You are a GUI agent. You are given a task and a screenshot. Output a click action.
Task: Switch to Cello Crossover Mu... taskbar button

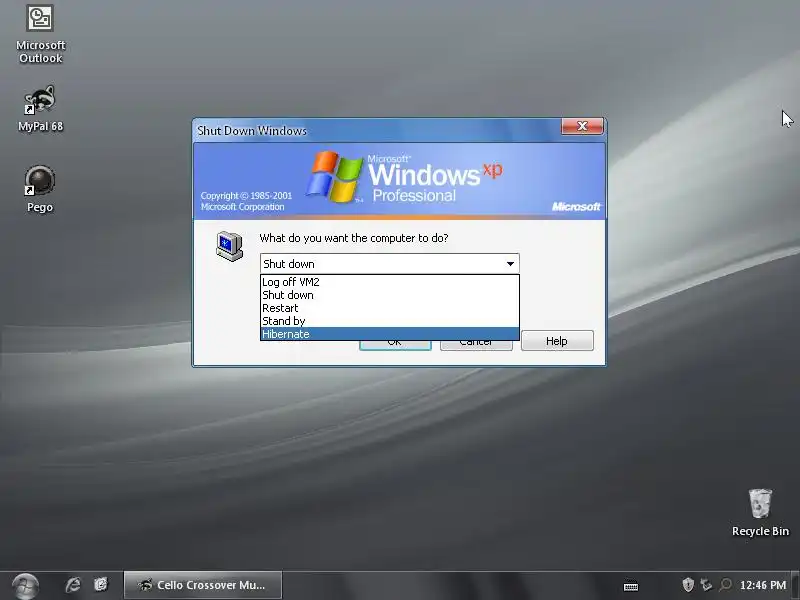(x=203, y=585)
